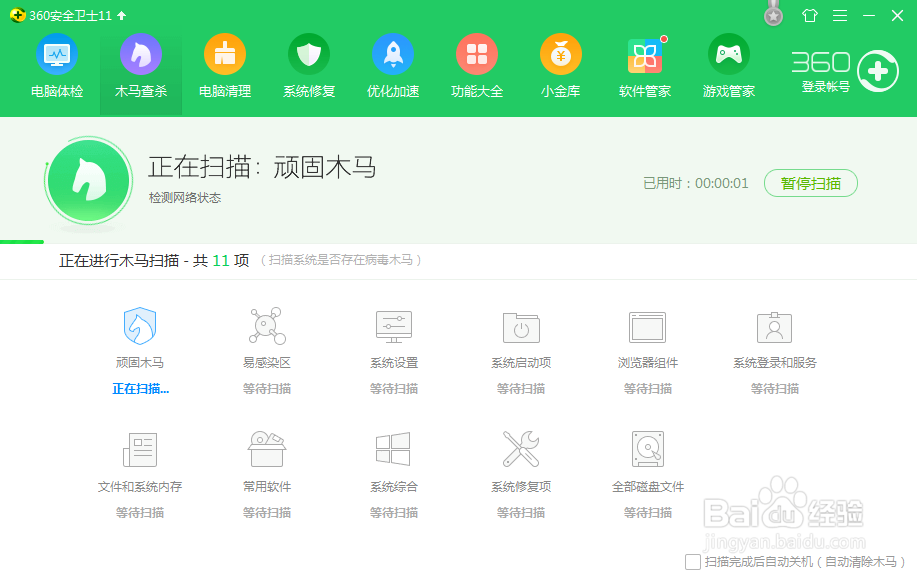Screen dimensions: 917x574
Task: Open the 电脑清理 cleanup icon
Action: (x=225, y=54)
